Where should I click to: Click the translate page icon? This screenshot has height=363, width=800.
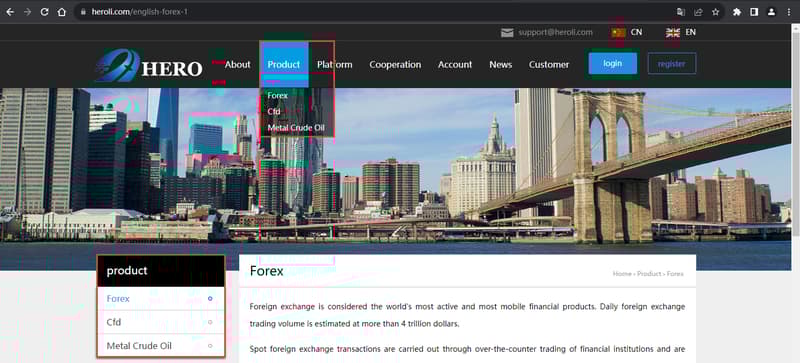[681, 12]
